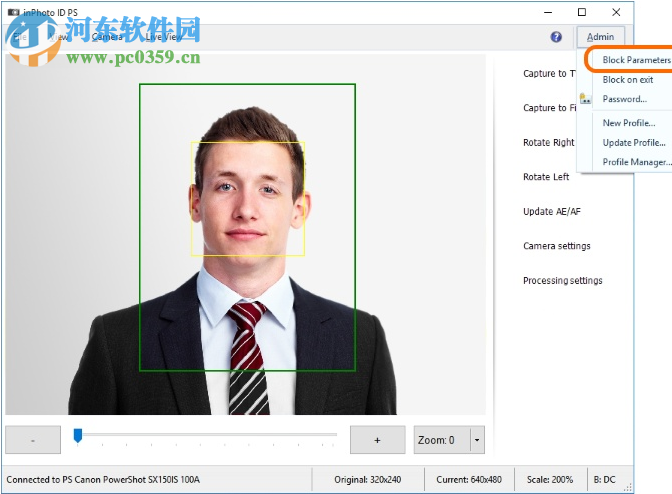Click the Password key icon in Admin menu
Screen dimensions: 672x494
(x=585, y=99)
